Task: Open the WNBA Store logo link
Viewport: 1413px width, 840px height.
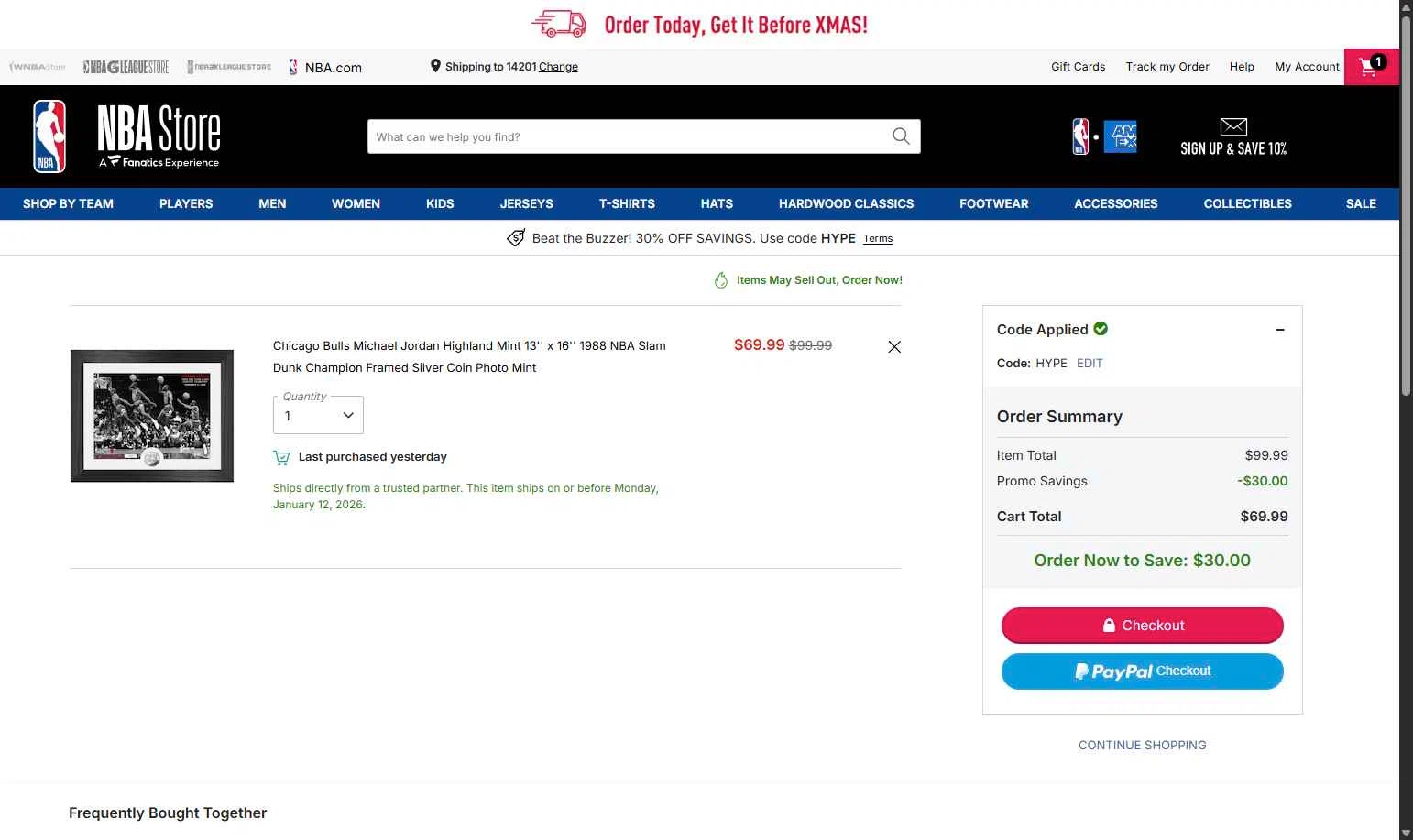Action: coord(38,67)
